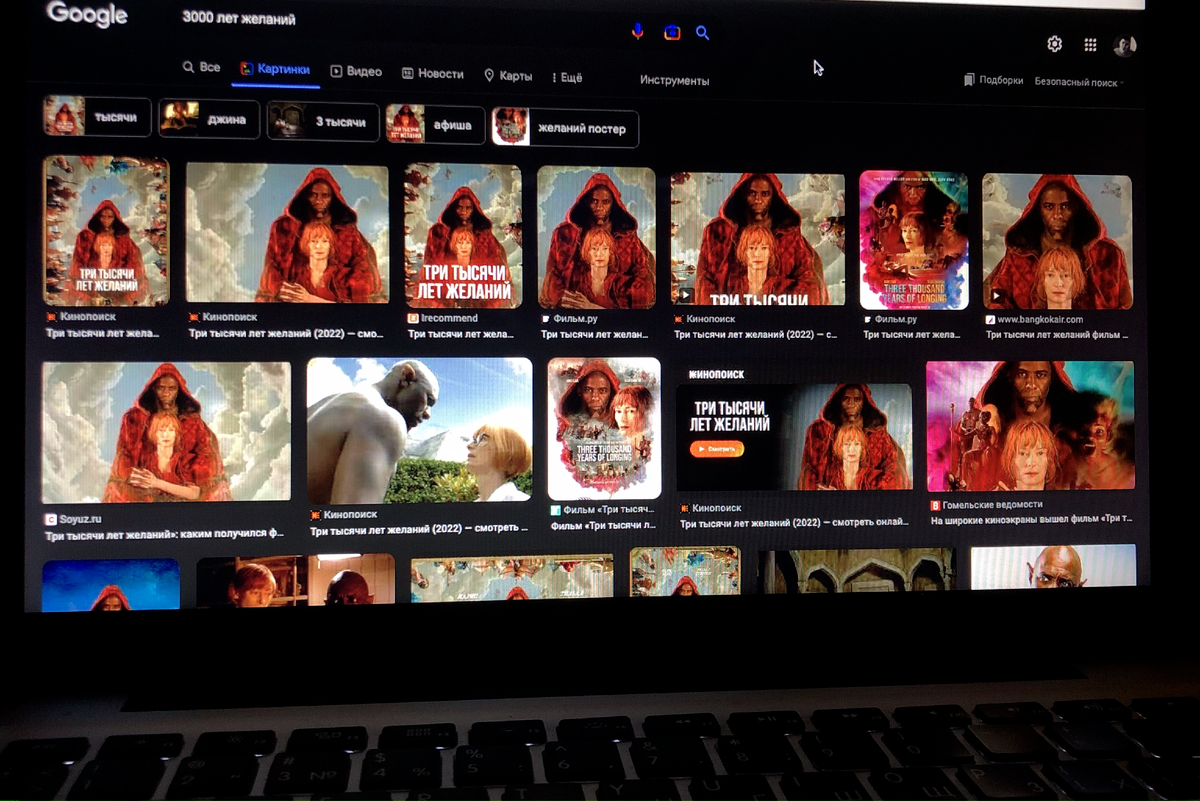Screen dimensions: 1200x801
Task: Click the Google logo
Action: [87, 14]
